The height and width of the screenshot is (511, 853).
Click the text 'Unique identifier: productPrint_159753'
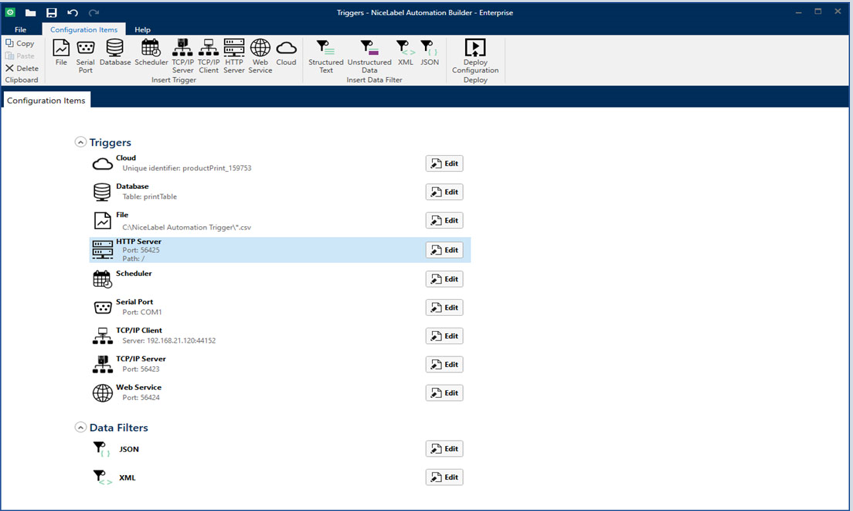187,168
